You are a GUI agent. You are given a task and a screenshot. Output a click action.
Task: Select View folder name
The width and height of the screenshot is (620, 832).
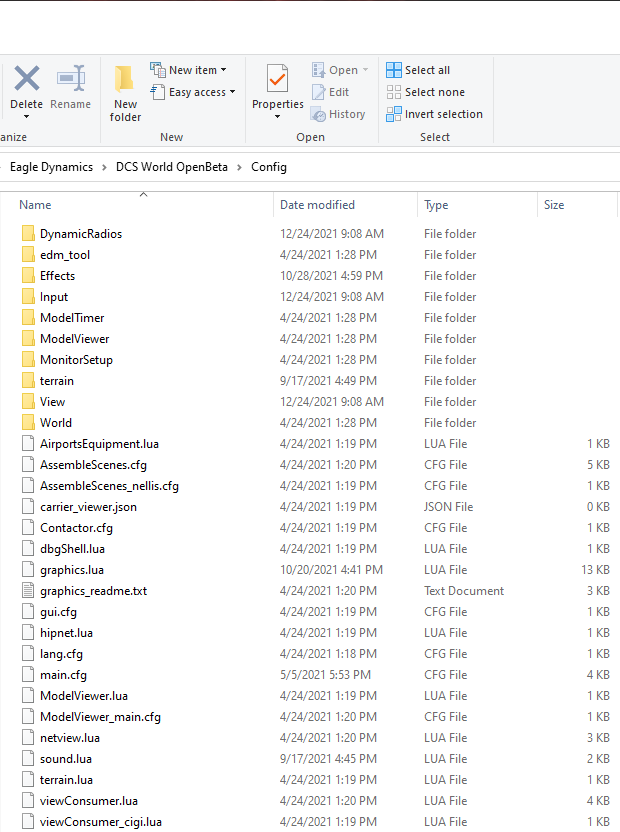click(53, 402)
